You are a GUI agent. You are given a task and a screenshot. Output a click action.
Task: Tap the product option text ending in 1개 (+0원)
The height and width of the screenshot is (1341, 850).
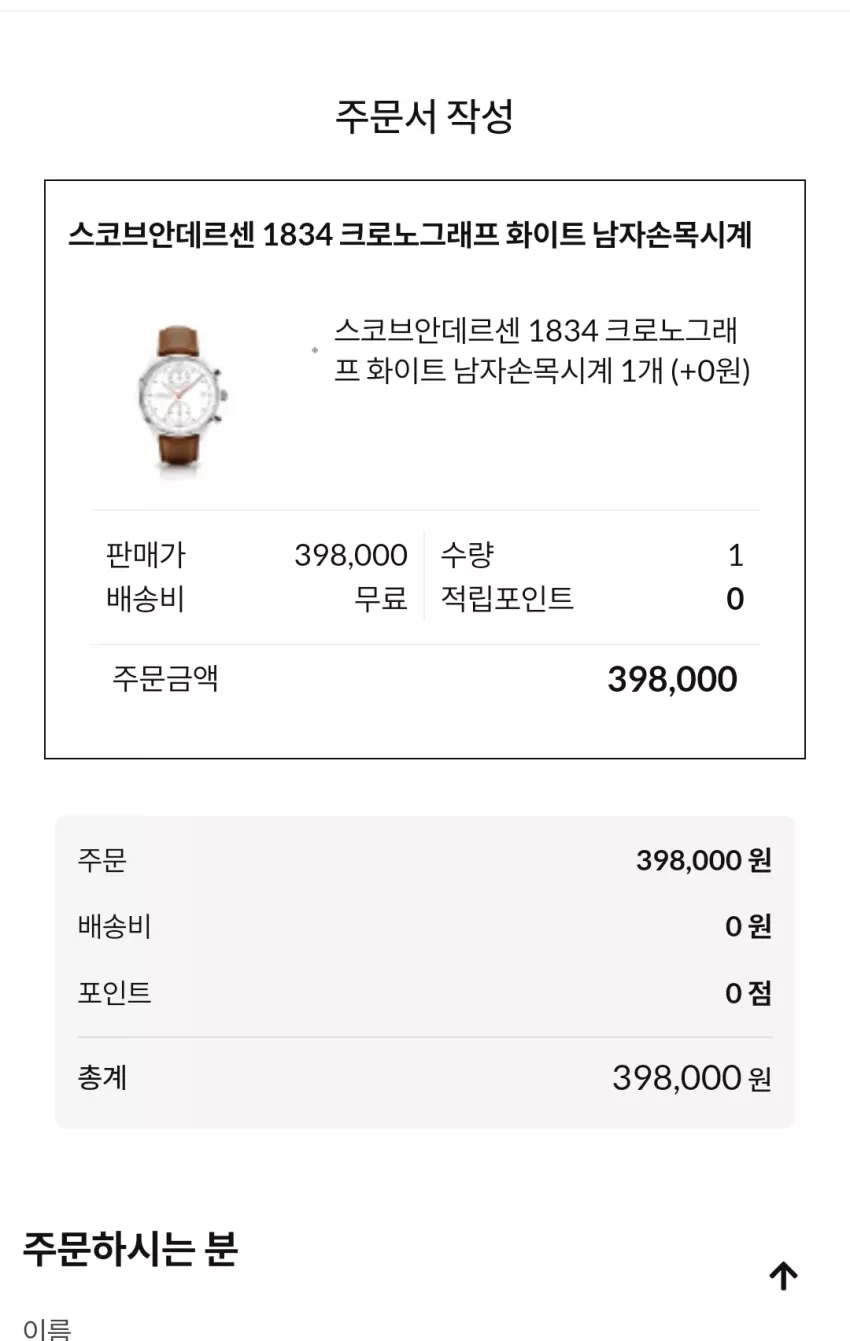click(542, 350)
